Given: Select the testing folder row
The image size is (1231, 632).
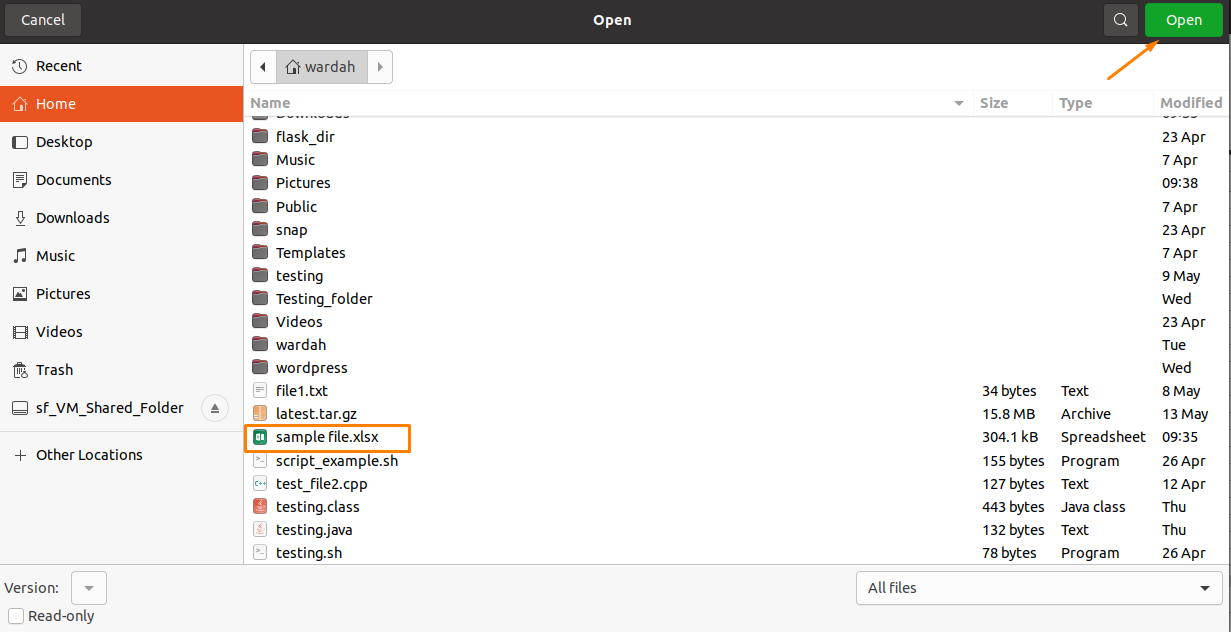Looking at the screenshot, I should click(x=734, y=276).
